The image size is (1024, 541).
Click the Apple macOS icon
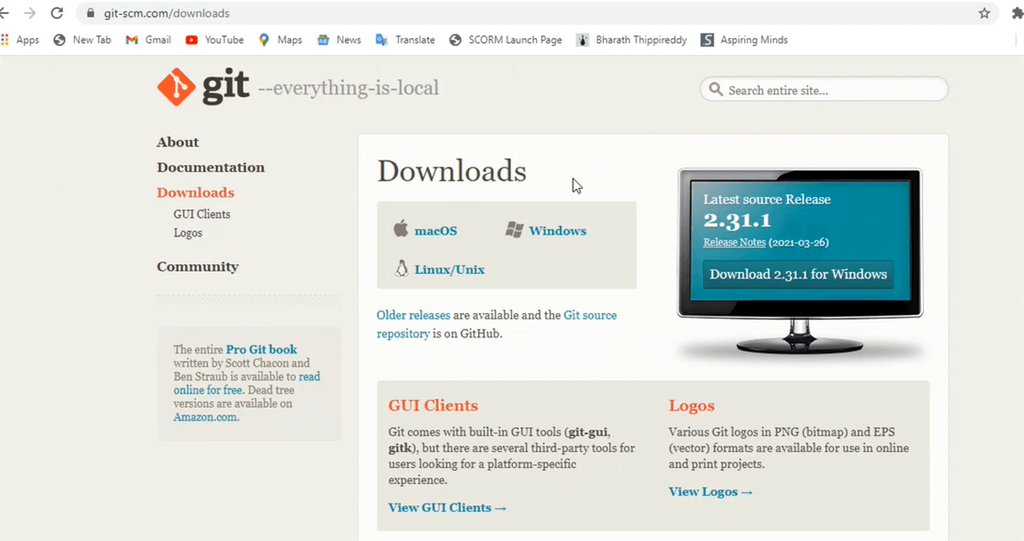[x=400, y=229]
